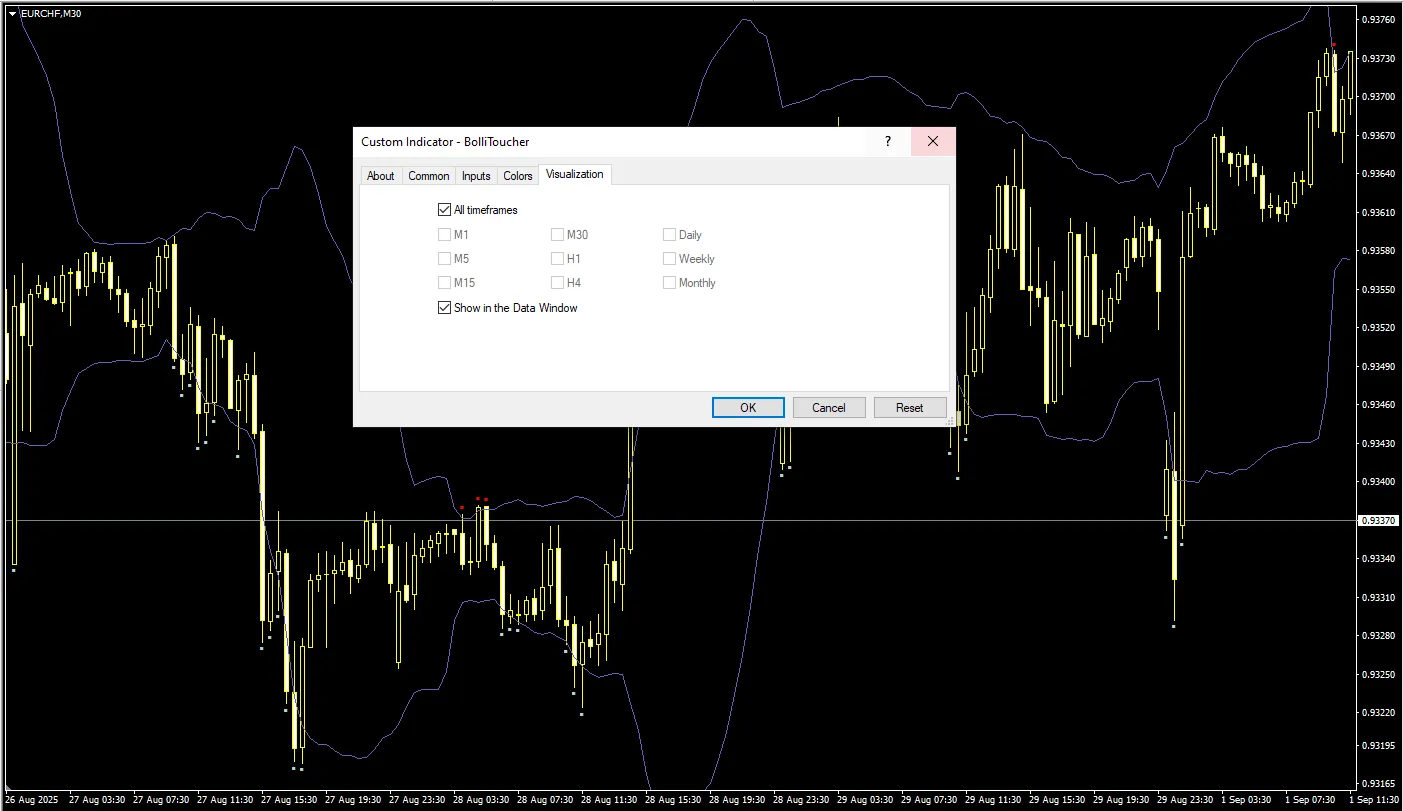
Task: Click the 0.93195 price scale value
Action: pos(1379,746)
